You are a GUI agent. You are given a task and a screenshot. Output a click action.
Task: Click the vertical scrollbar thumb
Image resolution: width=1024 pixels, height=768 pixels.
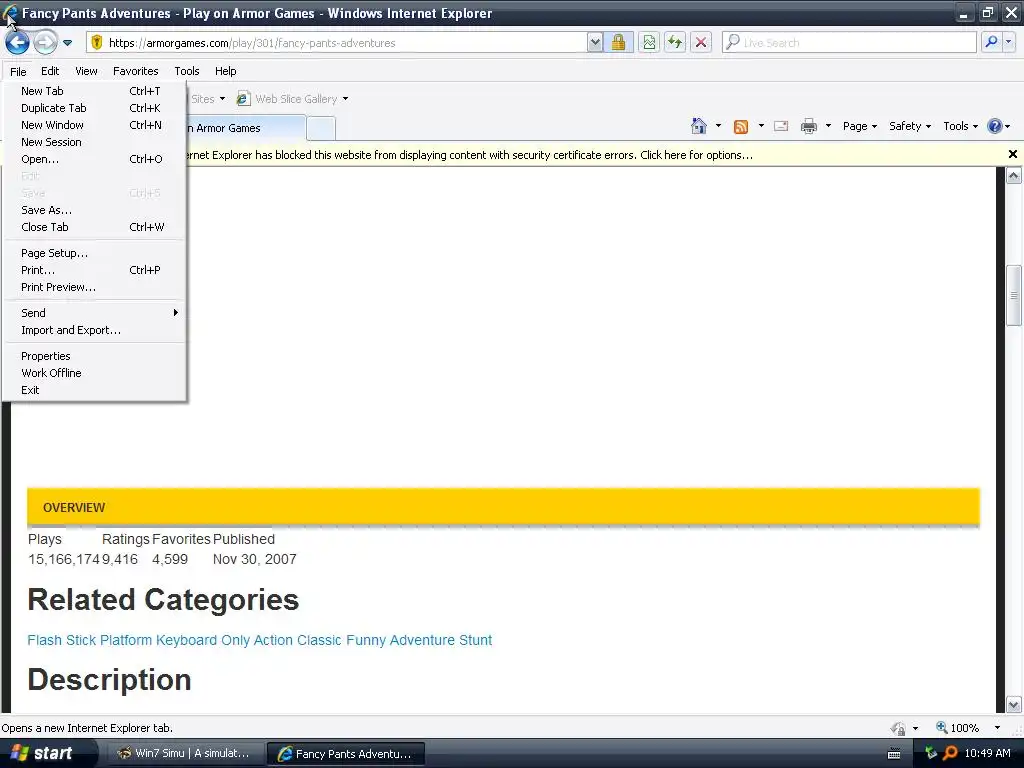[x=1013, y=295]
